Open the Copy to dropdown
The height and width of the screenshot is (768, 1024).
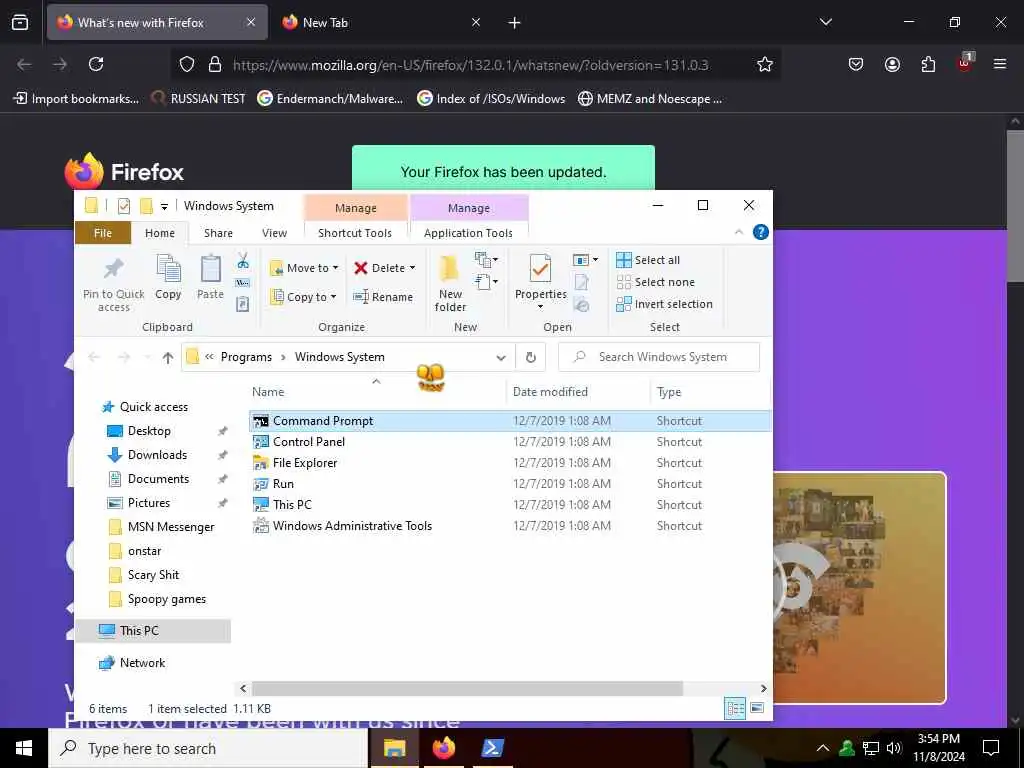click(x=304, y=296)
